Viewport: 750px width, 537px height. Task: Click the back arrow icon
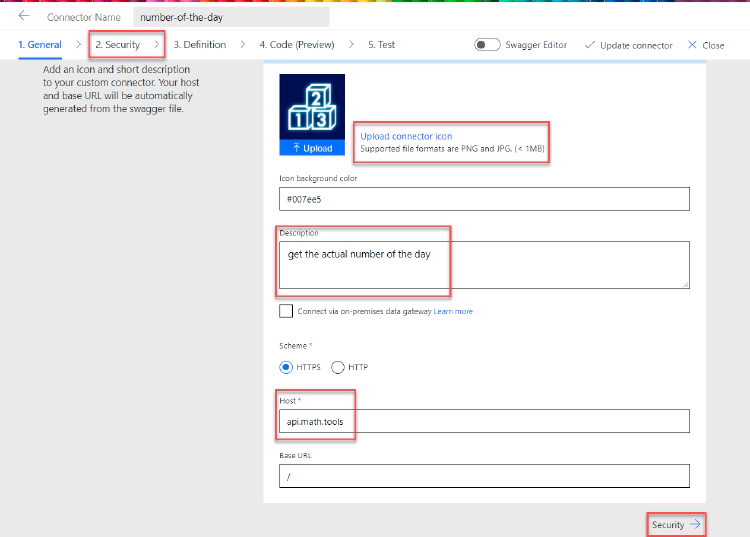(x=23, y=16)
